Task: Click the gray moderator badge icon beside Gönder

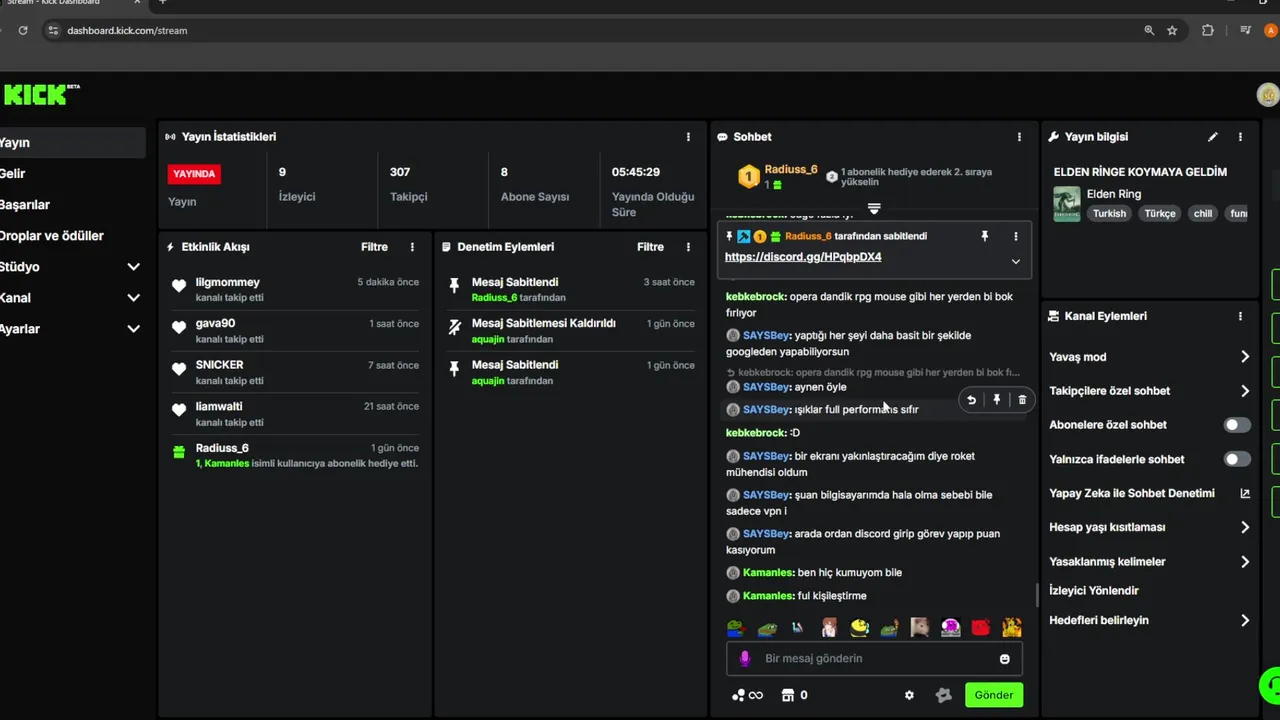Action: coord(943,695)
